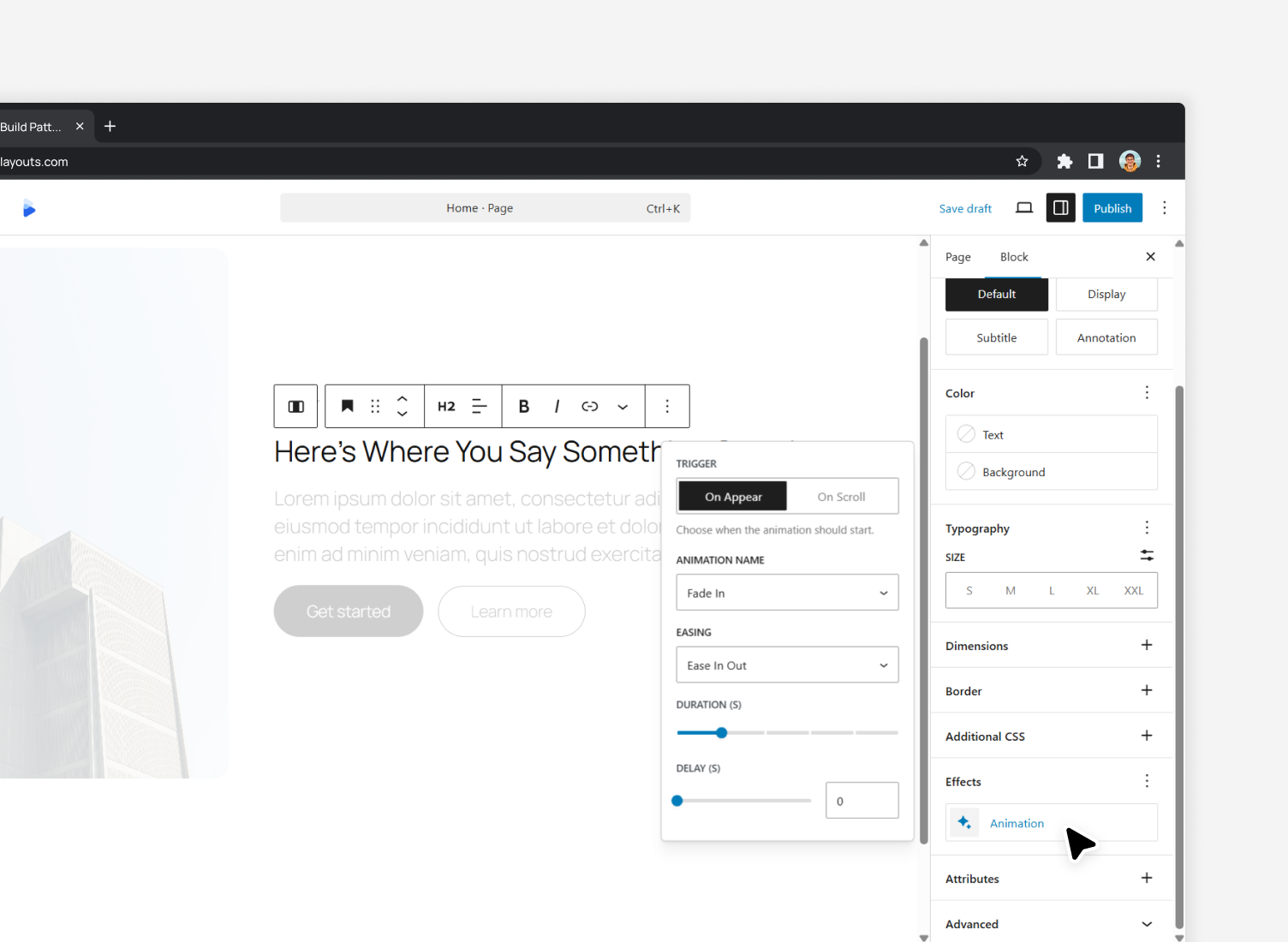
Task: Open the Background color picker
Action: tap(1052, 471)
